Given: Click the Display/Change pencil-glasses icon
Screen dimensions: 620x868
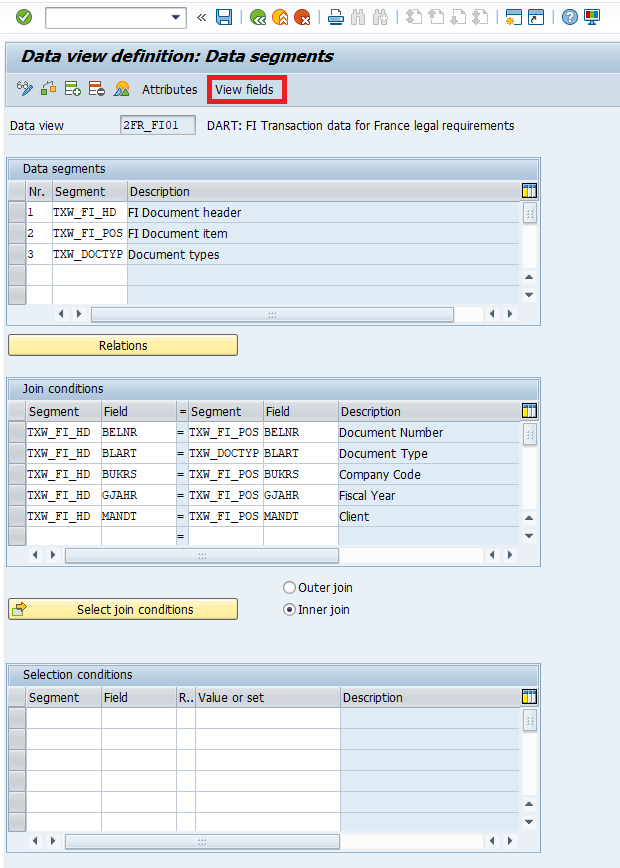Looking at the screenshot, I should click(x=26, y=89).
